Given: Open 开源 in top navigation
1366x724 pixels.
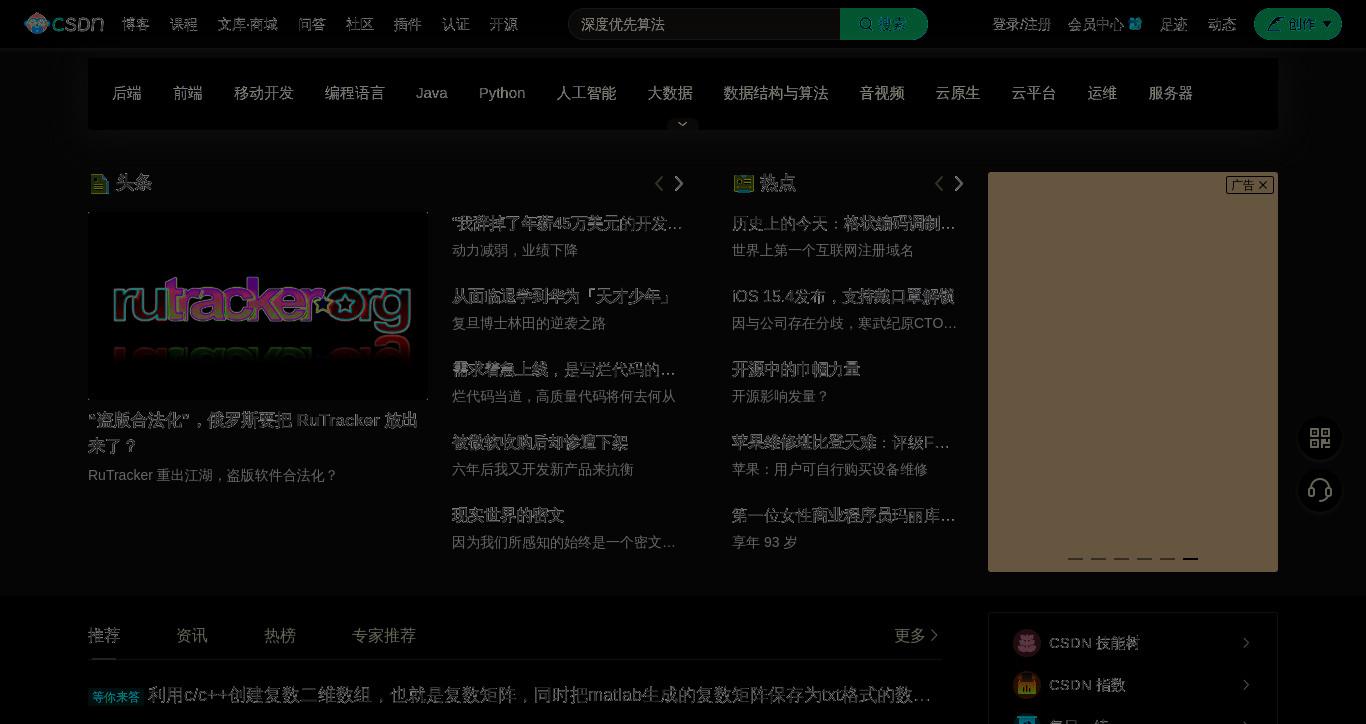Looking at the screenshot, I should (504, 24).
